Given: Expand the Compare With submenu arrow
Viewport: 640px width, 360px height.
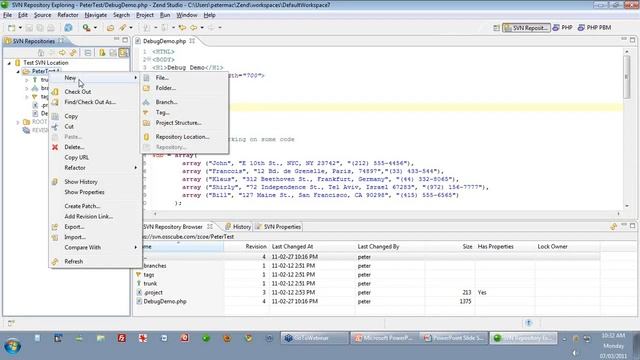Looking at the screenshot, I should point(136,247).
